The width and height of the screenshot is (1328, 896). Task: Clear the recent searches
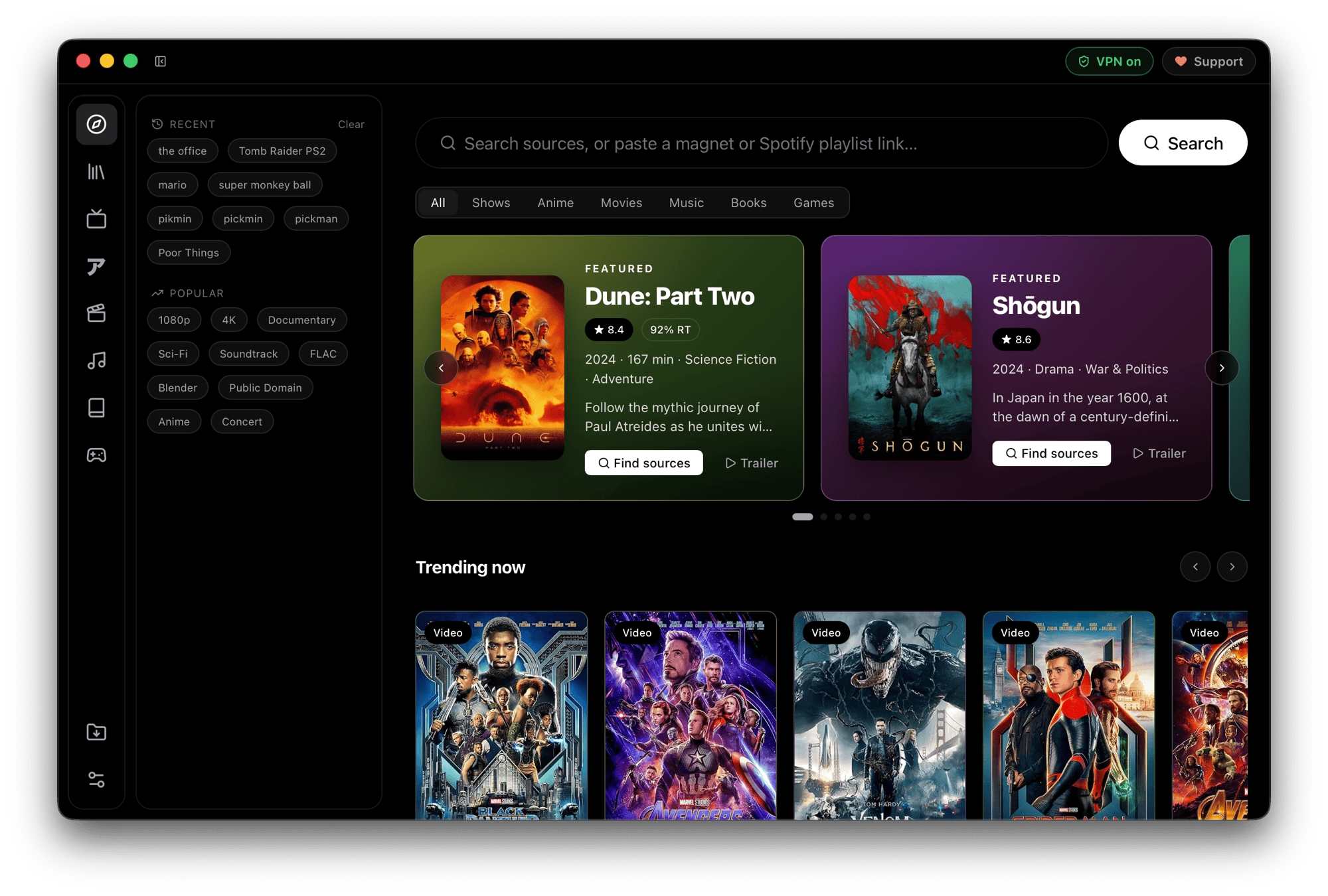[351, 124]
